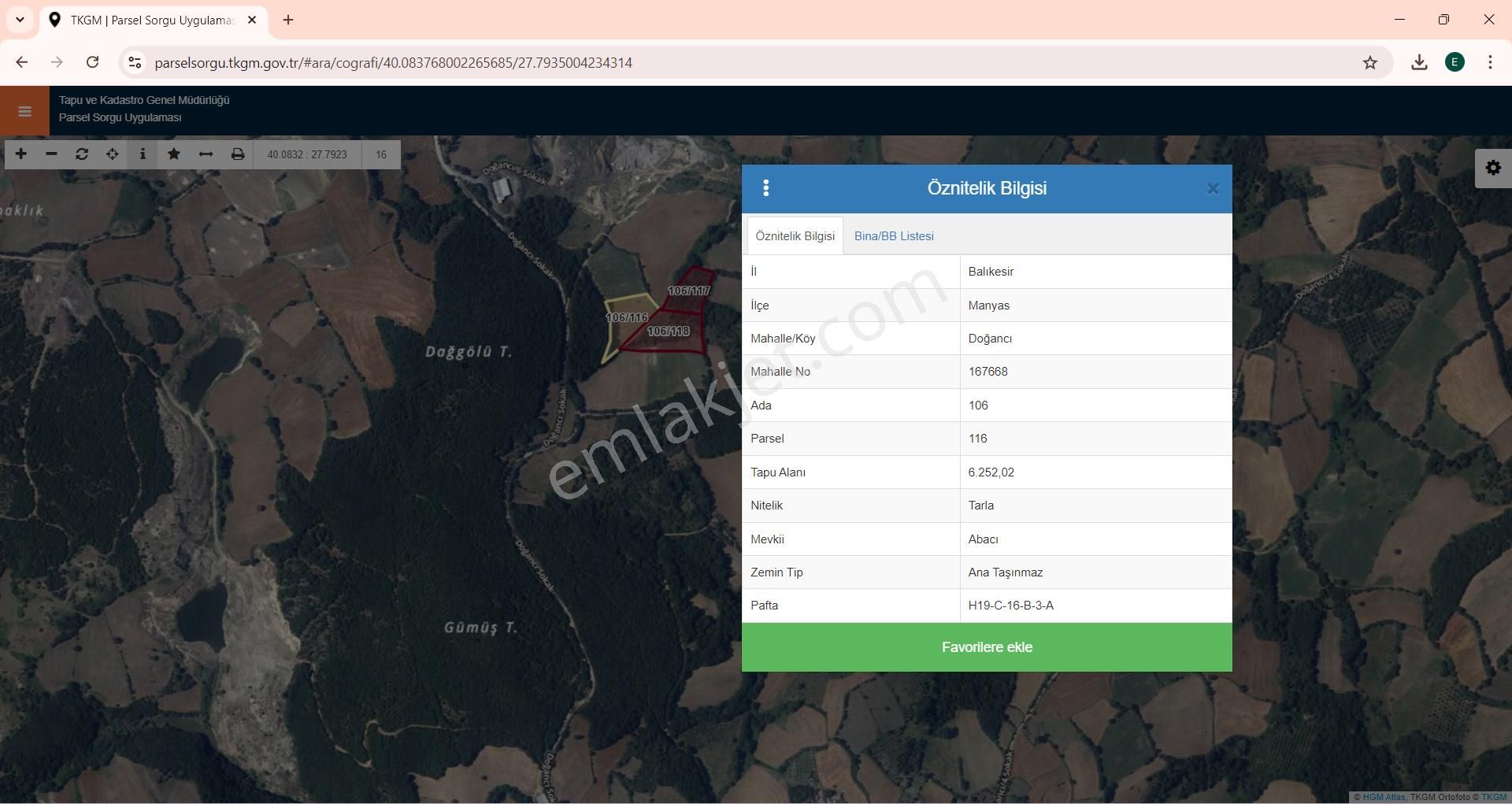The width and height of the screenshot is (1512, 804).
Task: Click the Ada value 106
Action: coord(978,406)
